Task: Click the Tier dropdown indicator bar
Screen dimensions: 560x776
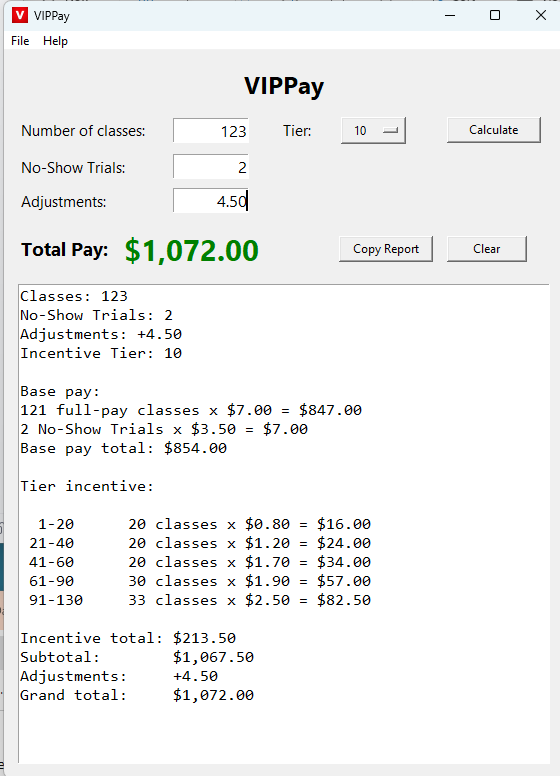Action: click(390, 131)
